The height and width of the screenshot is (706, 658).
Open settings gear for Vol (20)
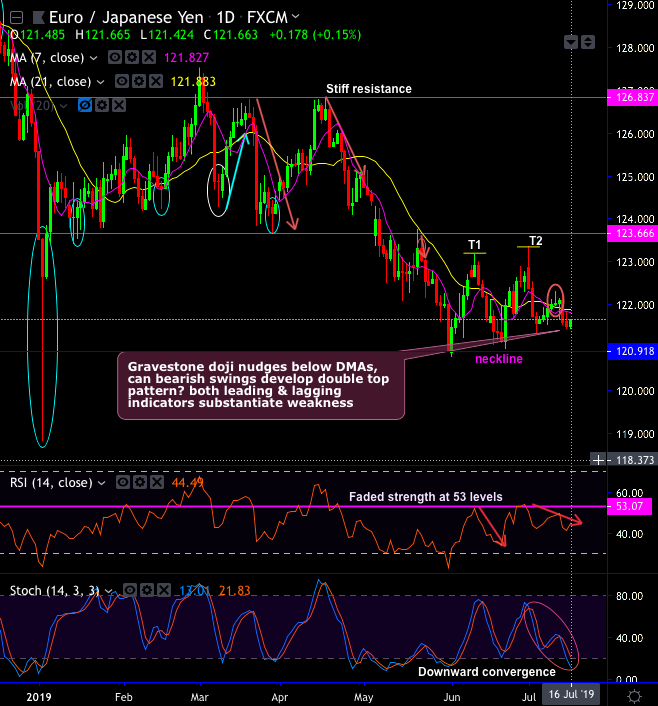[x=102, y=105]
